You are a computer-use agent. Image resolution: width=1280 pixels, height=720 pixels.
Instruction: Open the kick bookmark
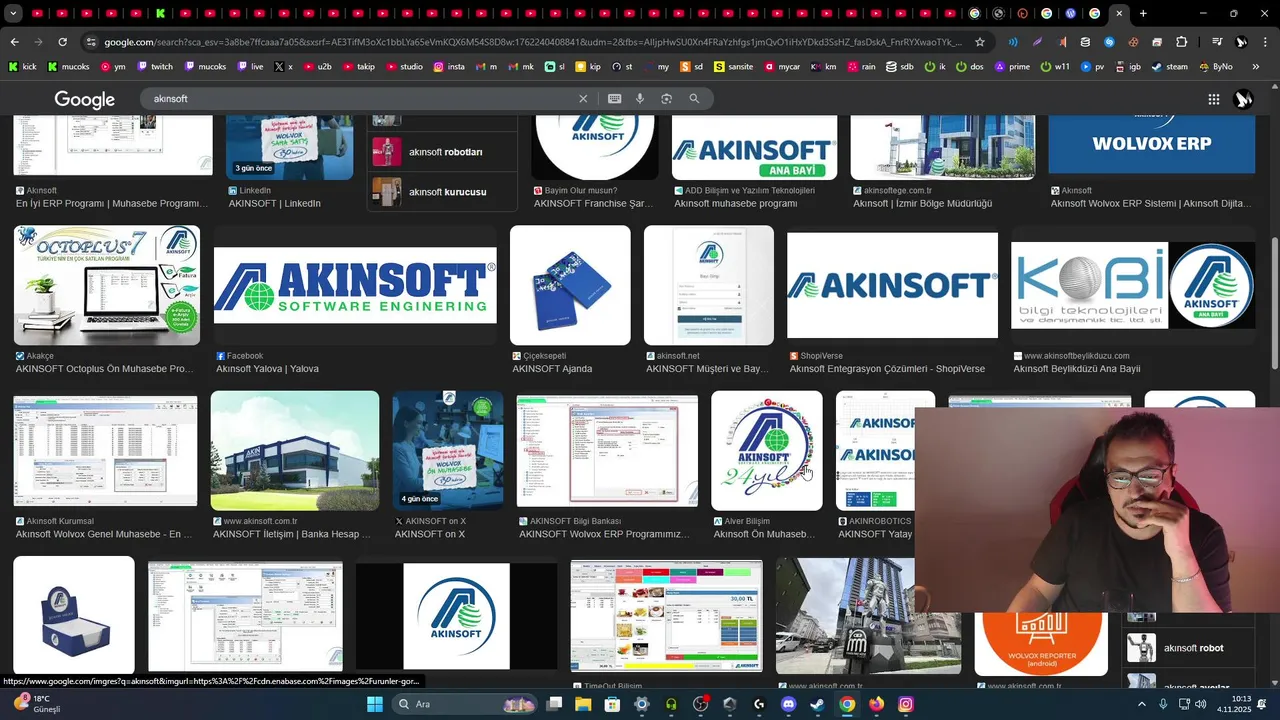click(22, 67)
